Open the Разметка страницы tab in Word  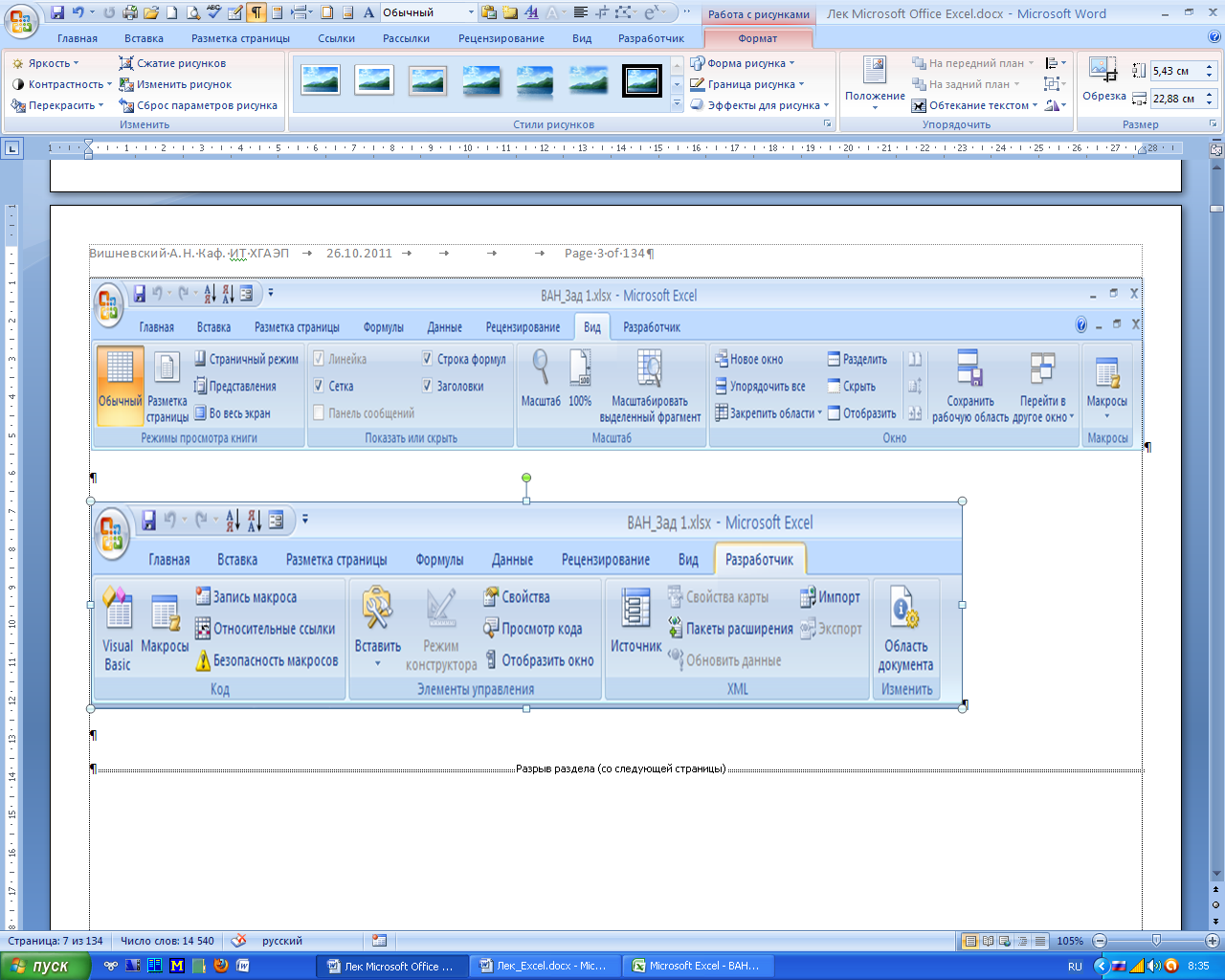click(240, 38)
